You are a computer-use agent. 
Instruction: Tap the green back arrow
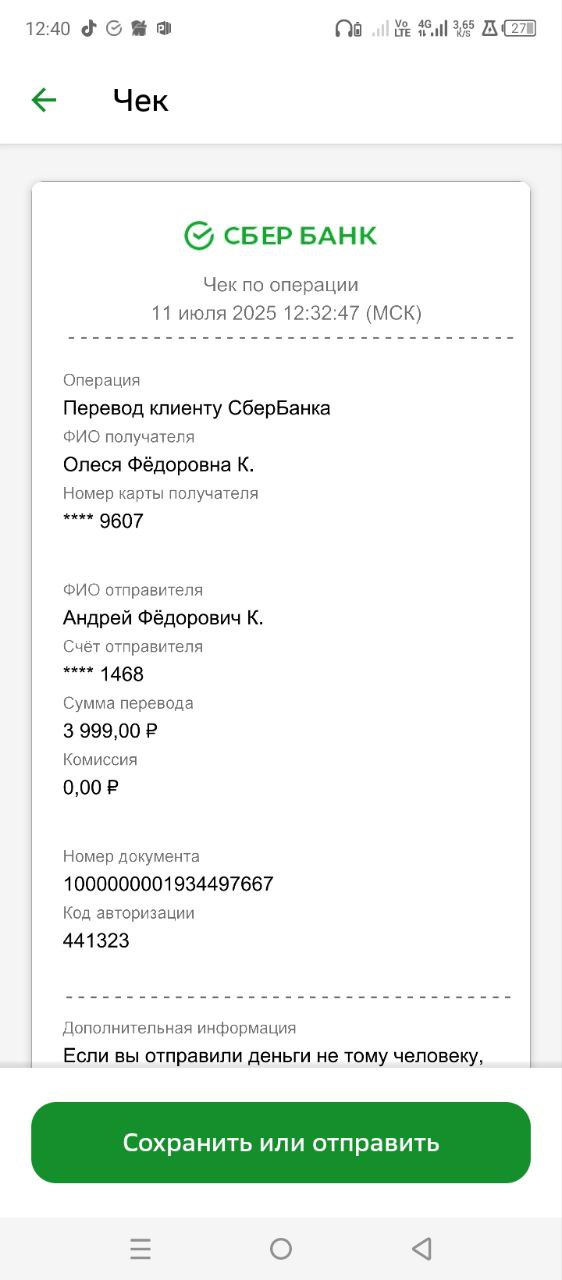pos(44,100)
